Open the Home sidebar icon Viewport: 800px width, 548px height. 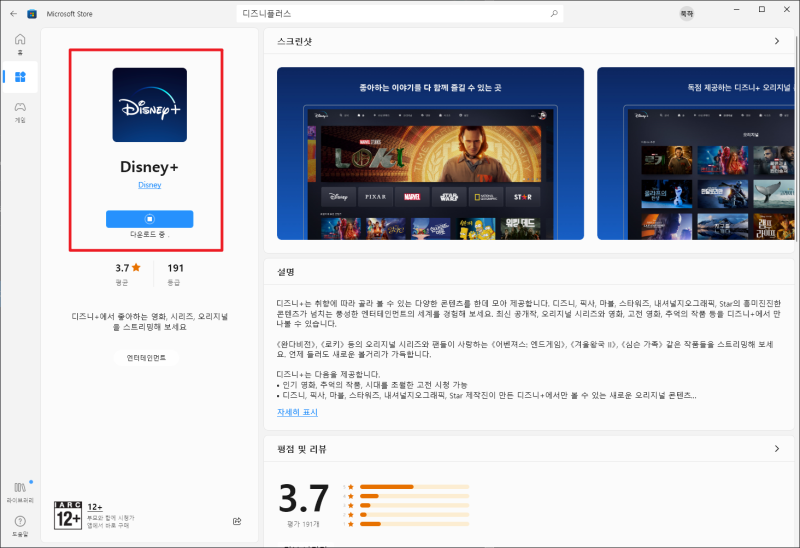pyautogui.click(x=20, y=44)
